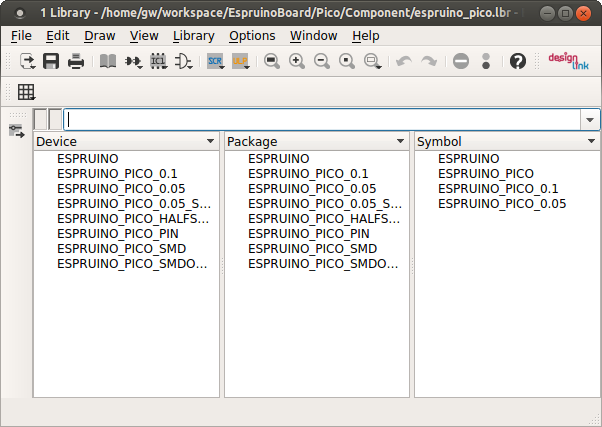Select ESPRUINO_PICO_PIN in the Package list
Viewport: 602px width, 427px height.
coord(308,233)
